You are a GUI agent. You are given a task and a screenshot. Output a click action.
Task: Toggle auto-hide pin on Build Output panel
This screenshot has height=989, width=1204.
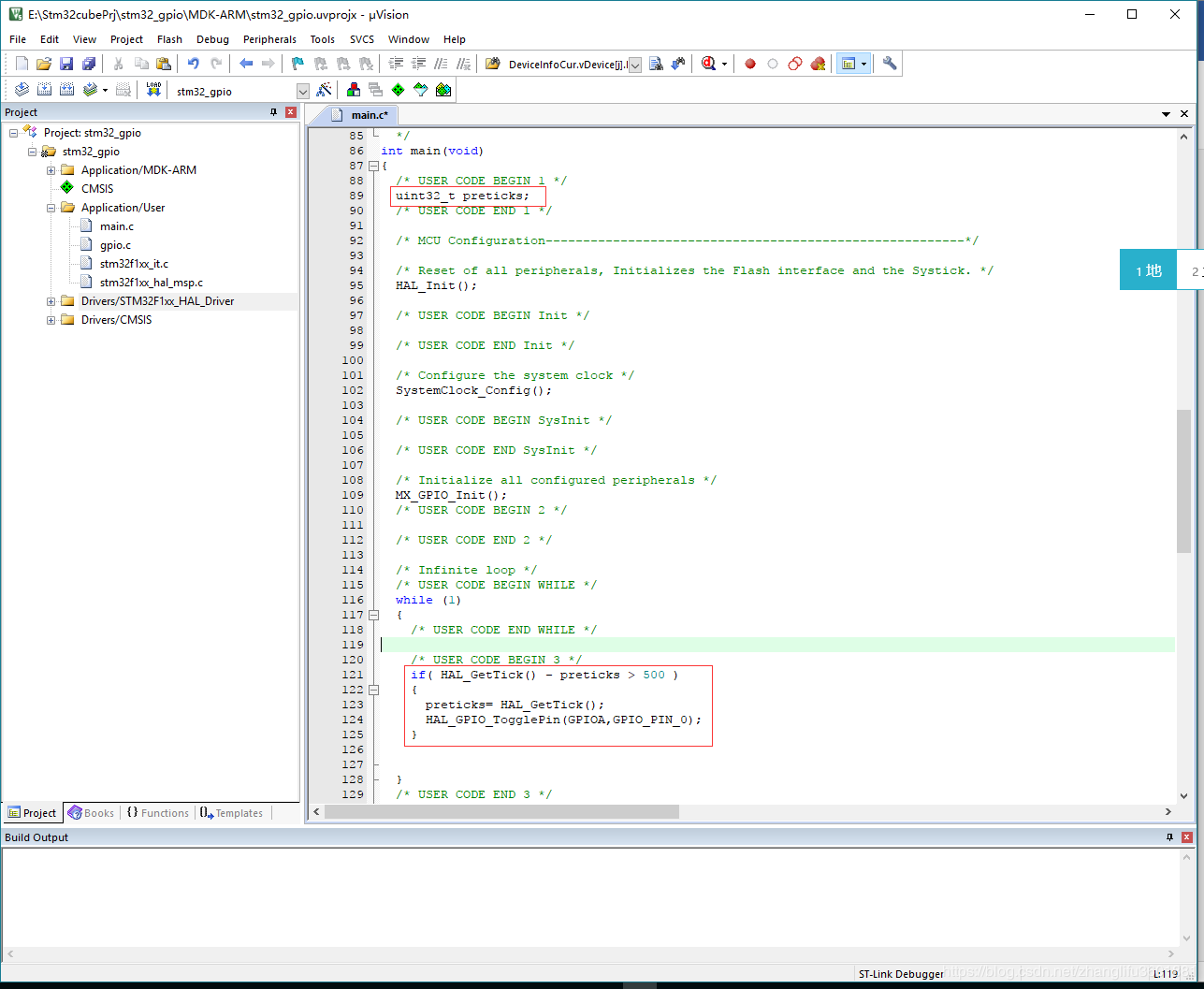click(x=1169, y=837)
